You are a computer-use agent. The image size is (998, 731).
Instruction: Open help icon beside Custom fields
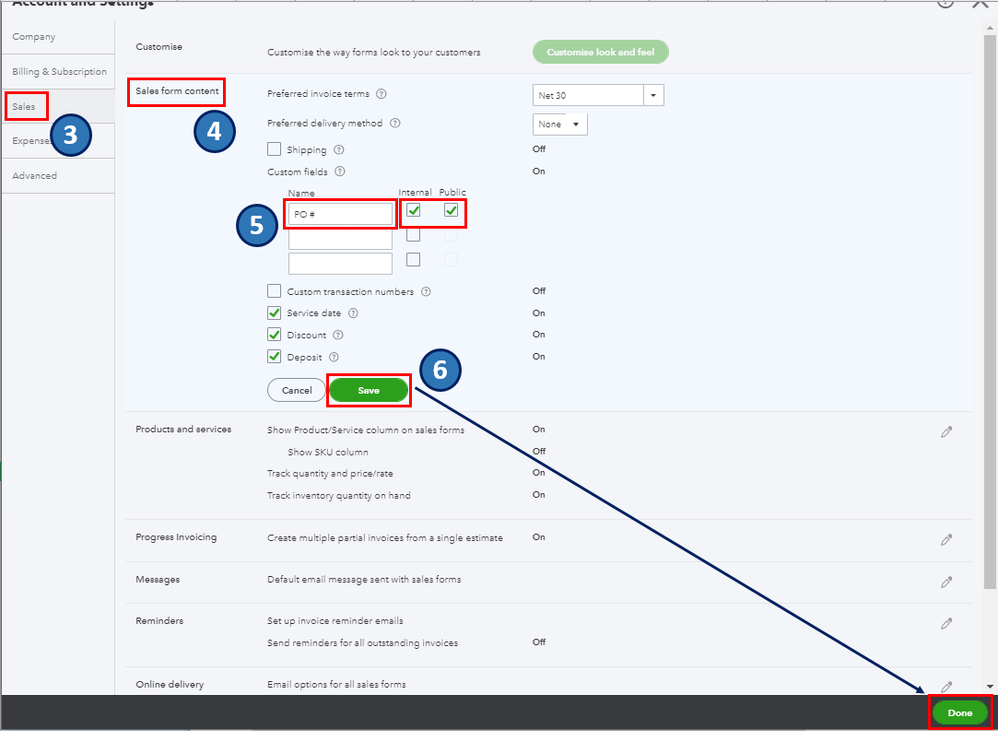pos(340,171)
